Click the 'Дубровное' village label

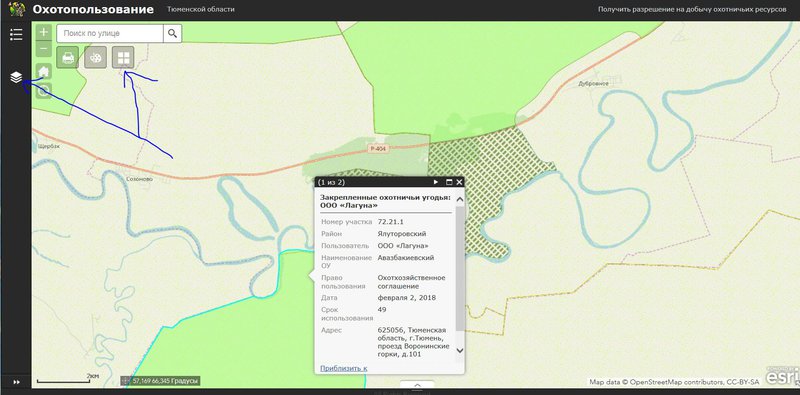tap(593, 84)
